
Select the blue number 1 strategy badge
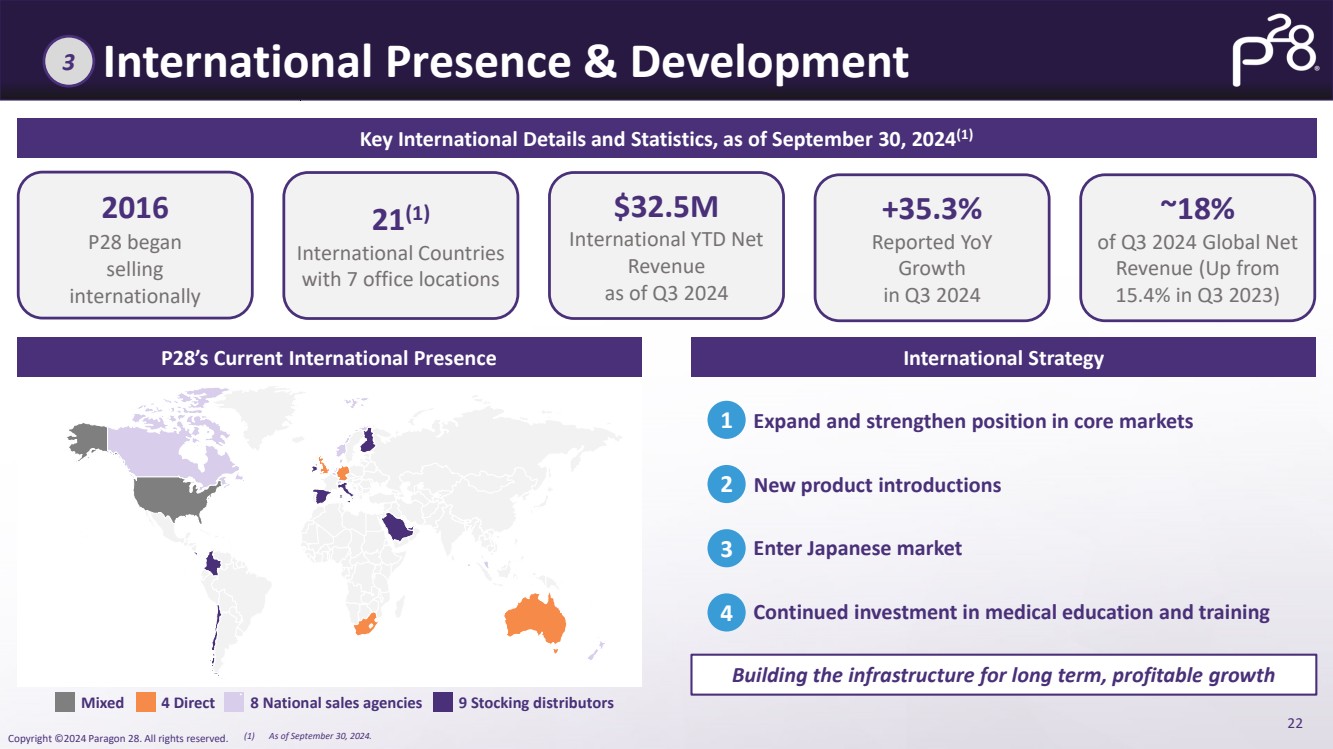coord(727,422)
